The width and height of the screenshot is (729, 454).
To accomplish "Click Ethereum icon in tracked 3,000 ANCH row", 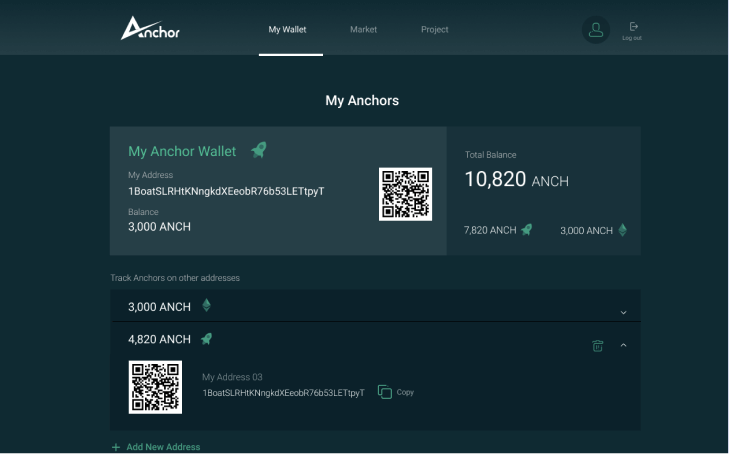I will [x=206, y=305].
